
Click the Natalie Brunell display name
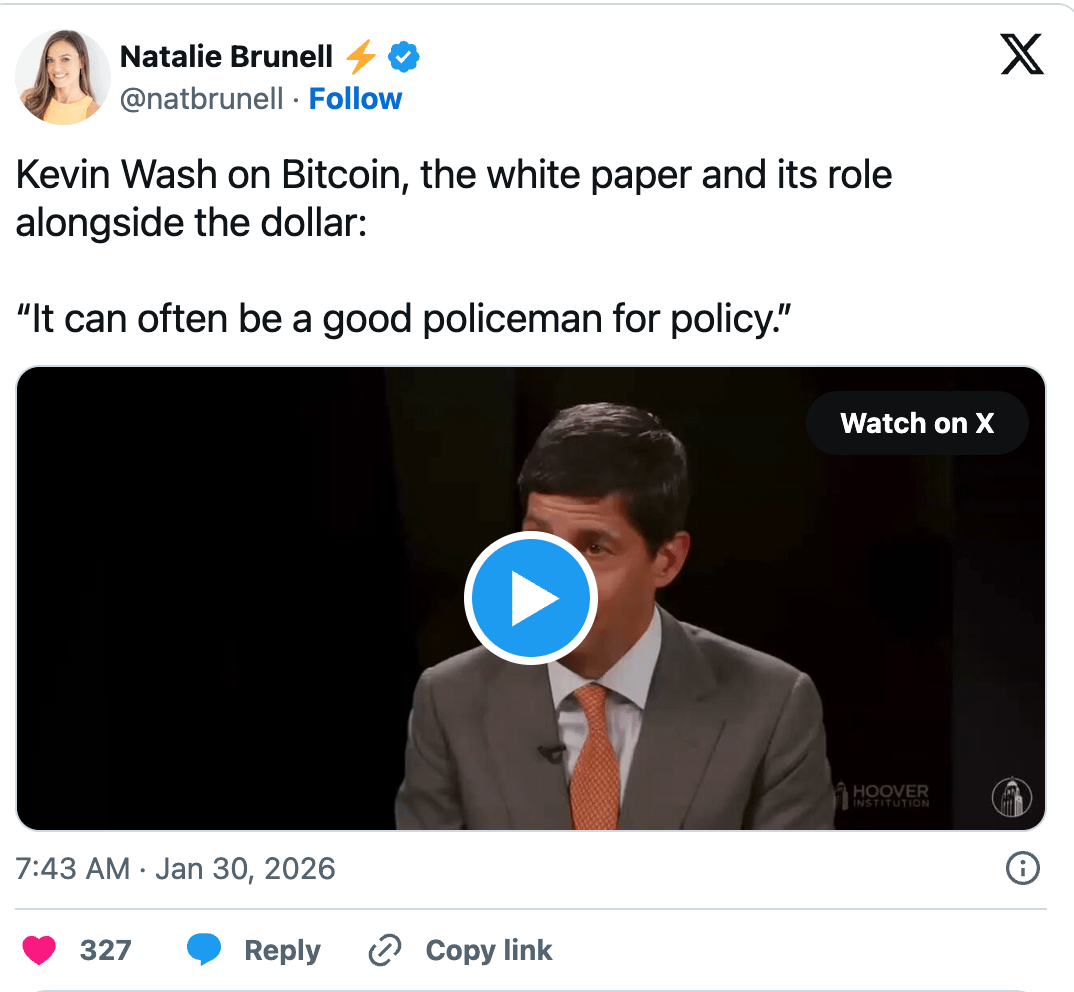click(226, 58)
